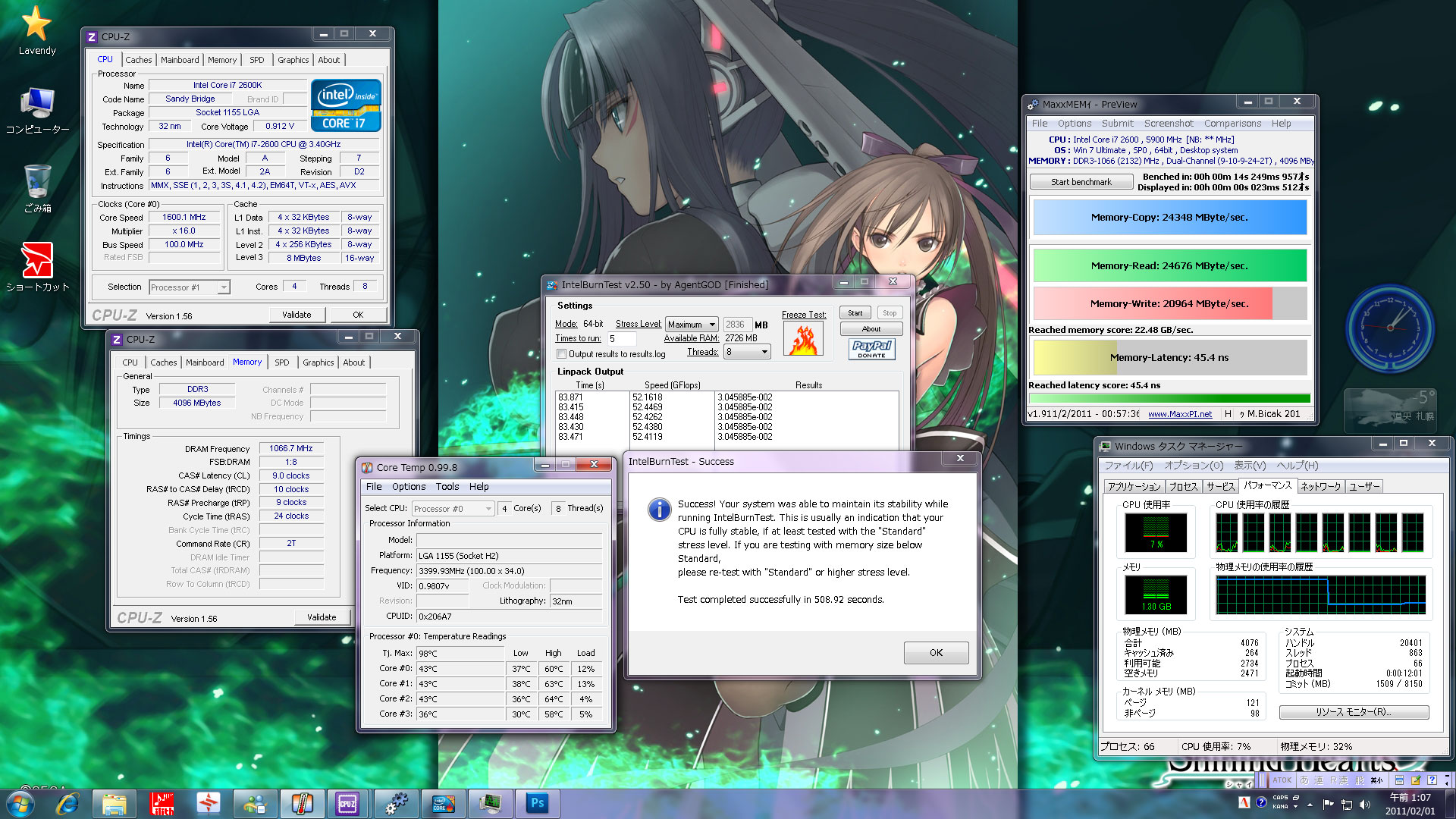This screenshot has height=819, width=1456.
Task: Click the green latency score progress bar
Action: click(1169, 399)
